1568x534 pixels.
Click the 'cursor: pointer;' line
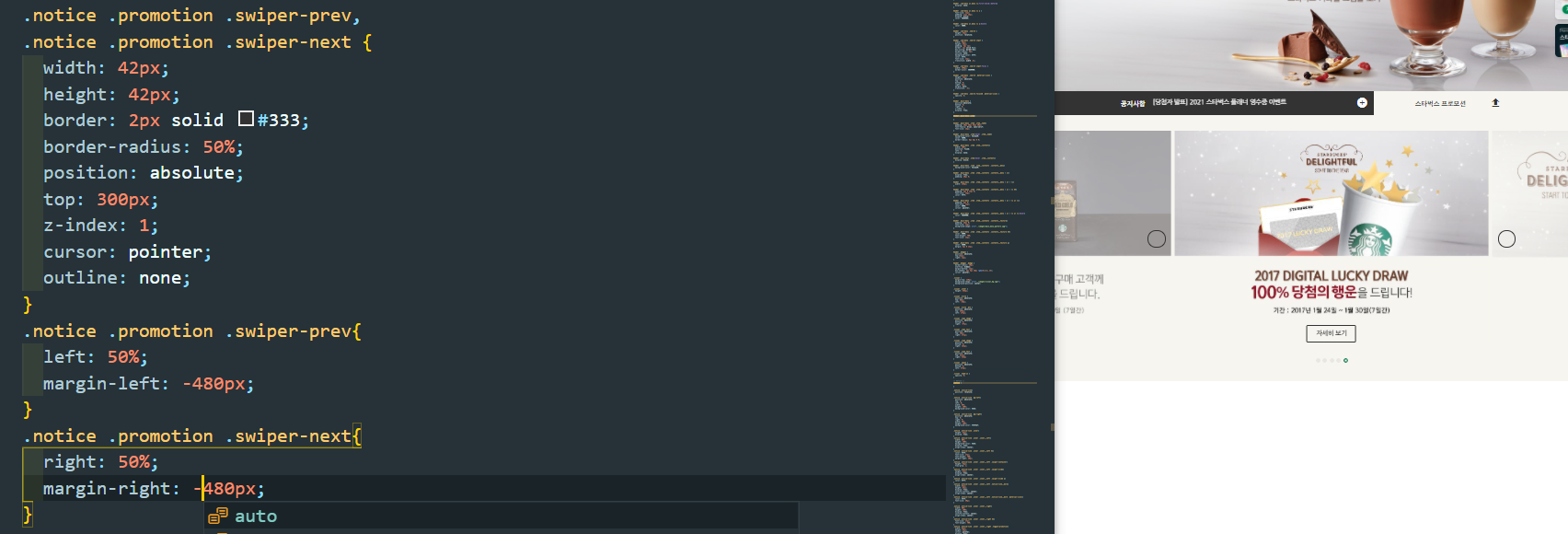point(127,251)
